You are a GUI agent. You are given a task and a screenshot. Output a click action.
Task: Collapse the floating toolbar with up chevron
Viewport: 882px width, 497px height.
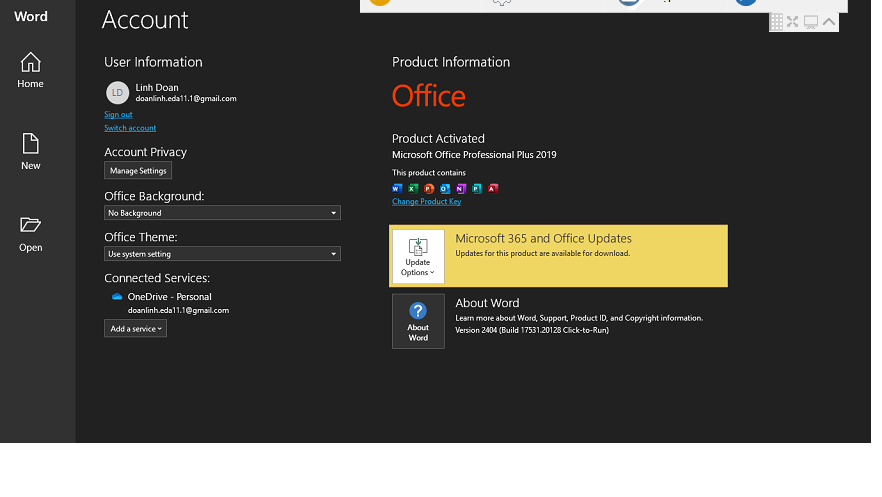pos(829,22)
